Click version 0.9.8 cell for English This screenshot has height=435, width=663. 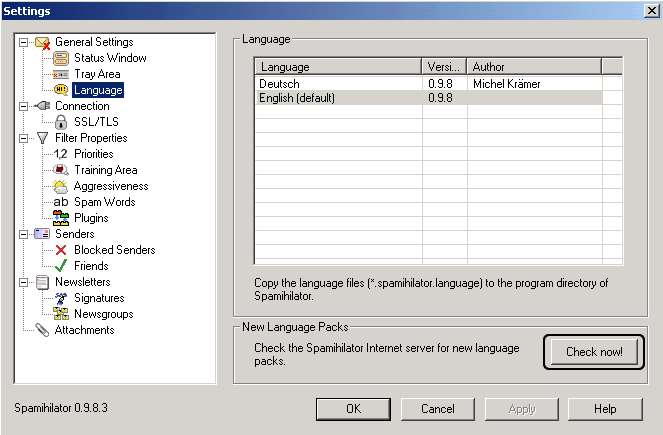(x=440, y=98)
